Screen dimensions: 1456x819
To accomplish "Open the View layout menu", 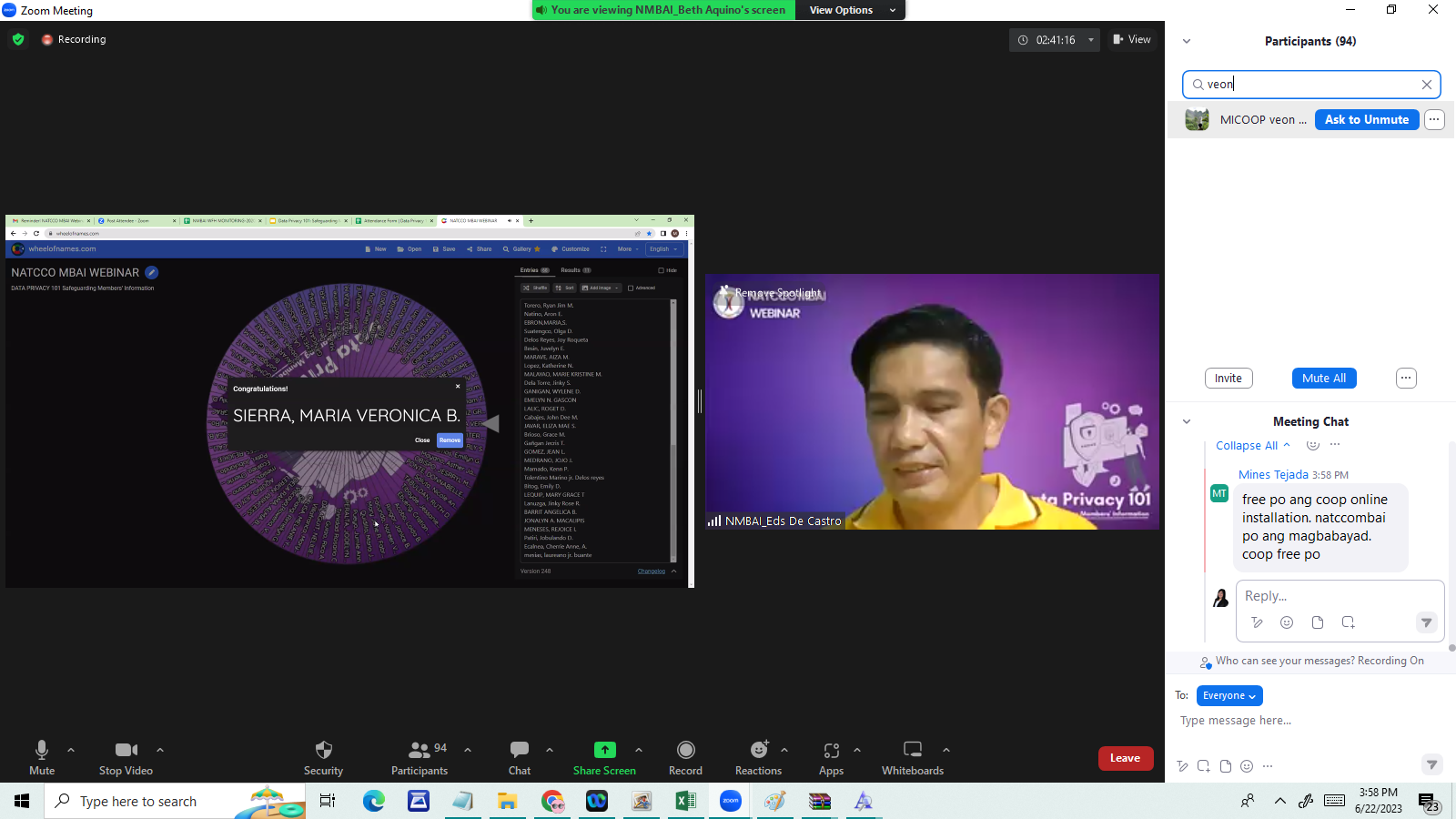I will pos(1132,39).
